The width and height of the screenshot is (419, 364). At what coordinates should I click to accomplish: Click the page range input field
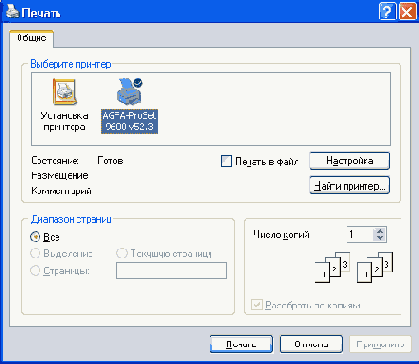click(171, 270)
